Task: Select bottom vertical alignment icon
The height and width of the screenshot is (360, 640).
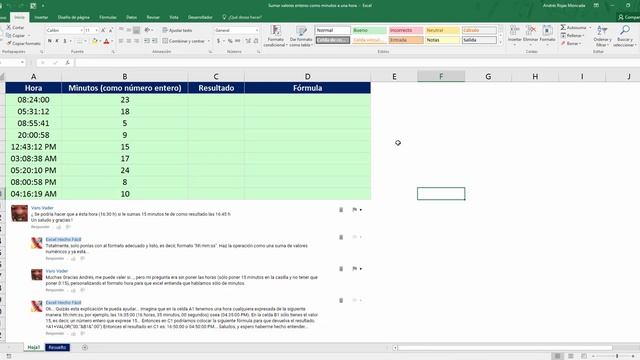Action: coord(137,30)
